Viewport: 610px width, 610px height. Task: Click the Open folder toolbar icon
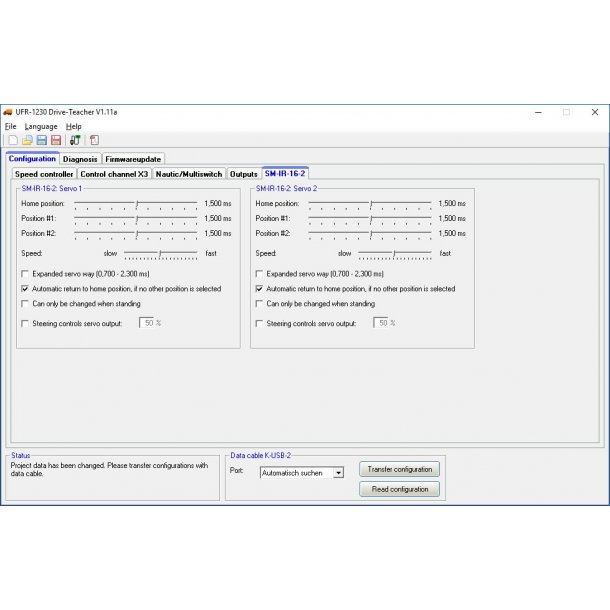(27, 140)
